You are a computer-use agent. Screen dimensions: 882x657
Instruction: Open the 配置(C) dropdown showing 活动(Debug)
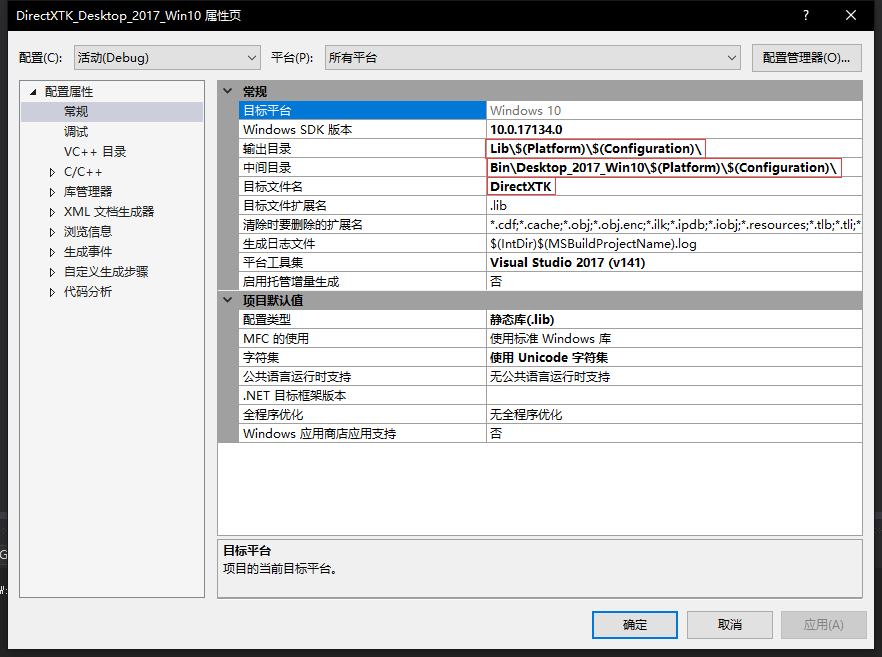point(167,57)
